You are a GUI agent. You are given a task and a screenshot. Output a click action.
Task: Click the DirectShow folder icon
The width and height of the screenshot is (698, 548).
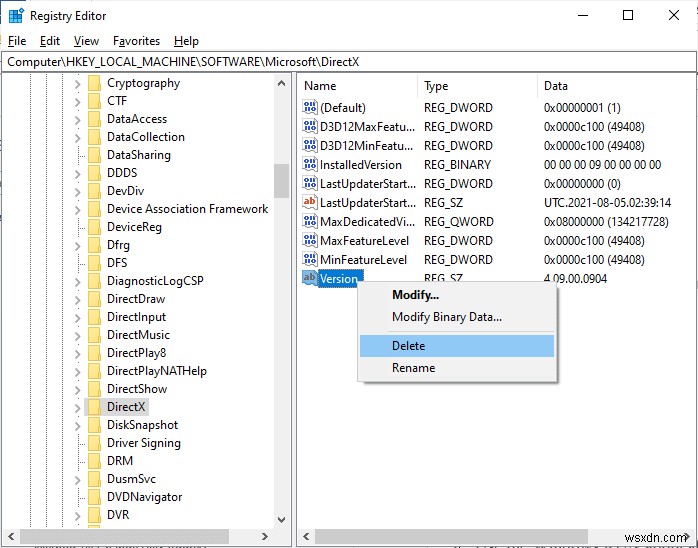(94, 389)
